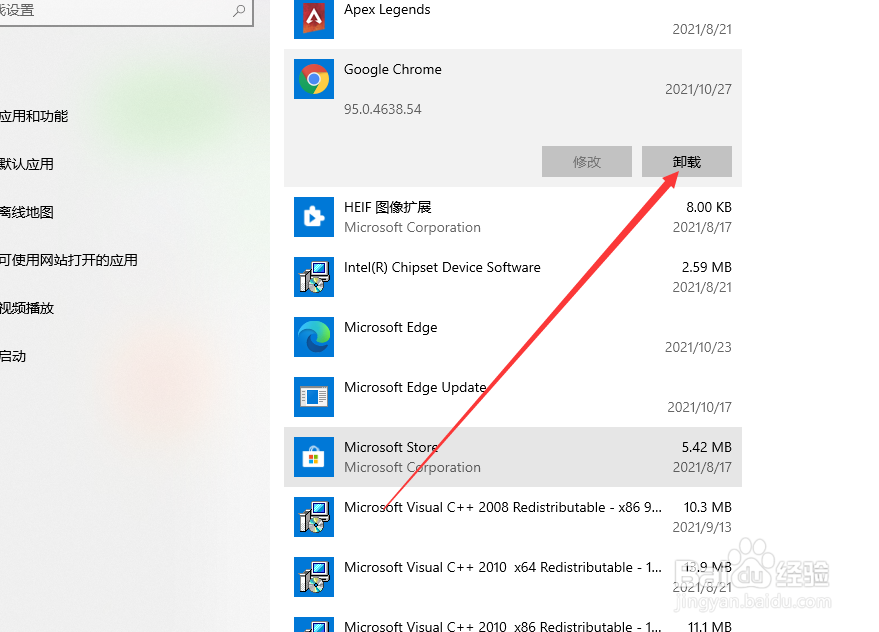Click the Intel Chipset Device Software icon
Image resolution: width=879 pixels, height=632 pixels.
tap(314, 277)
